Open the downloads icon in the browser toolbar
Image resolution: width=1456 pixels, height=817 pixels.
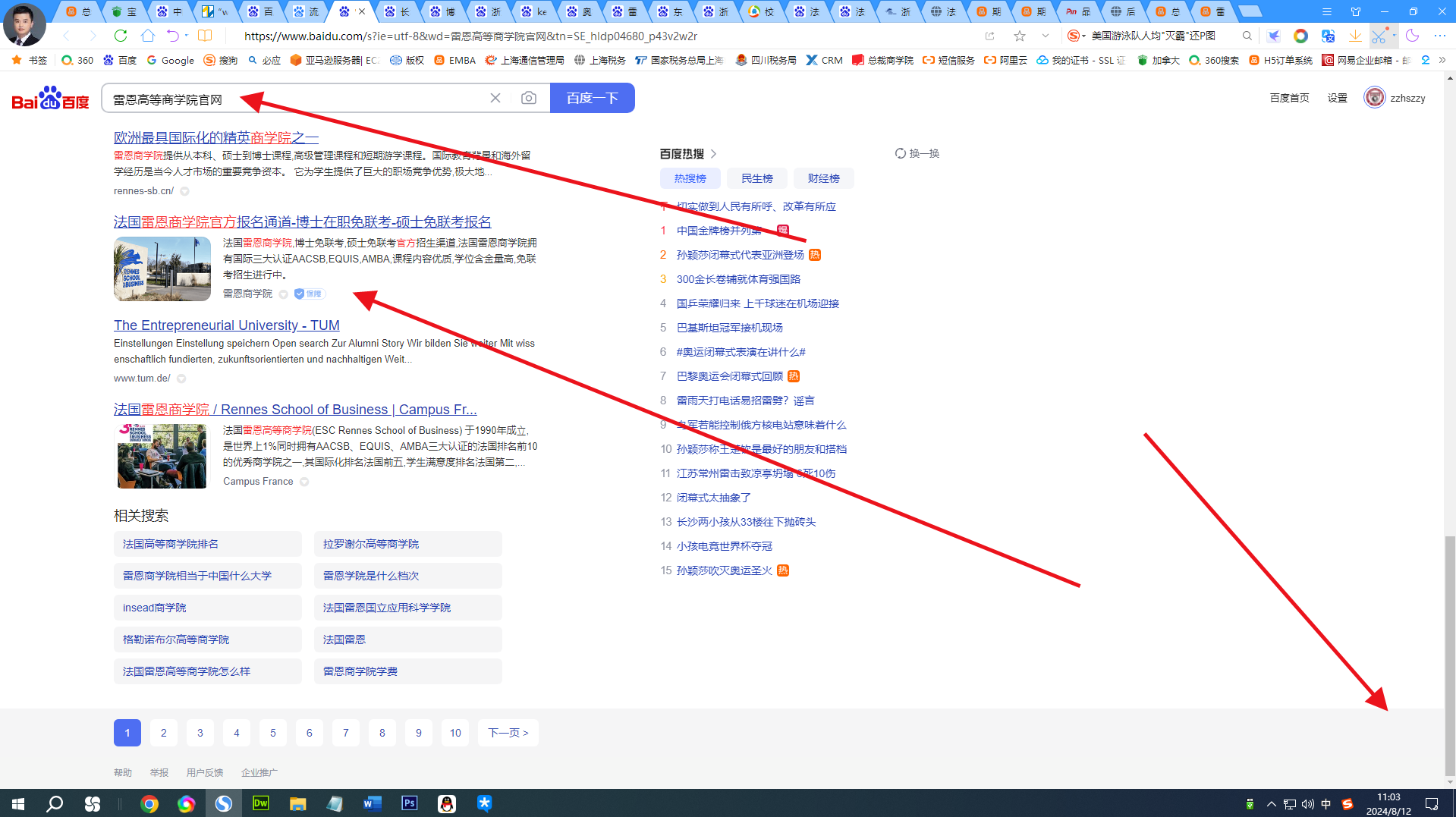coord(1355,36)
